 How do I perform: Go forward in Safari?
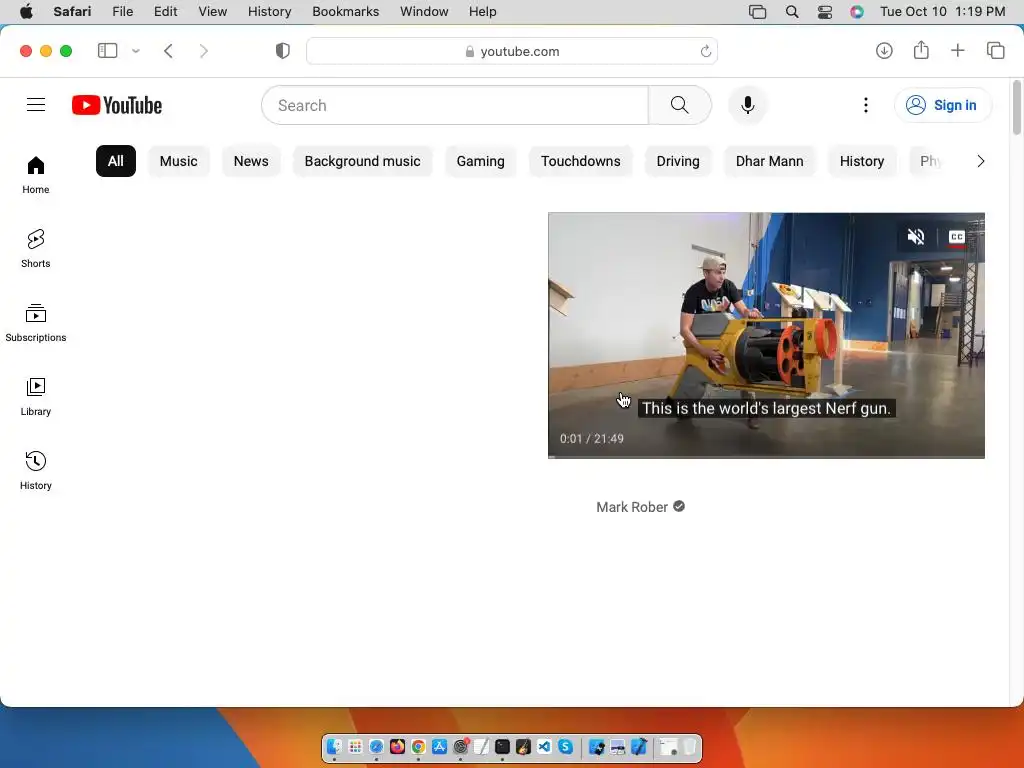coord(204,51)
